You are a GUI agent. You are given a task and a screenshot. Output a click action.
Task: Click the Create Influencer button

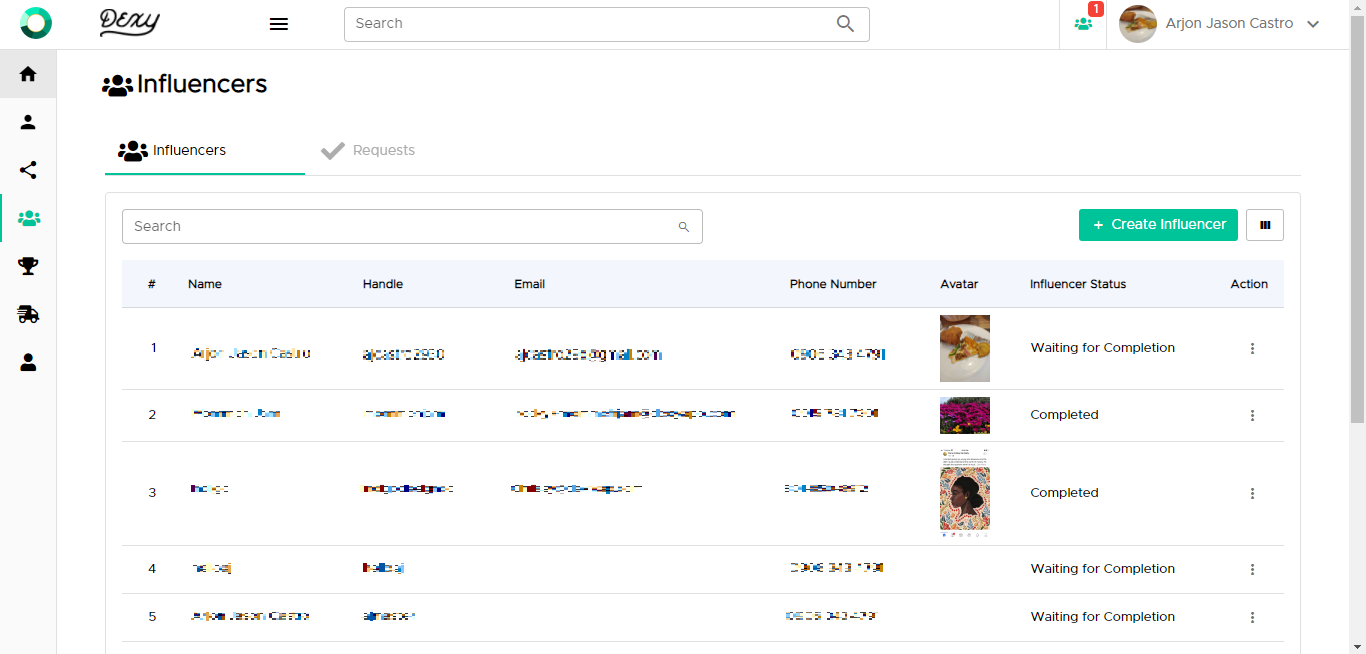(1158, 225)
